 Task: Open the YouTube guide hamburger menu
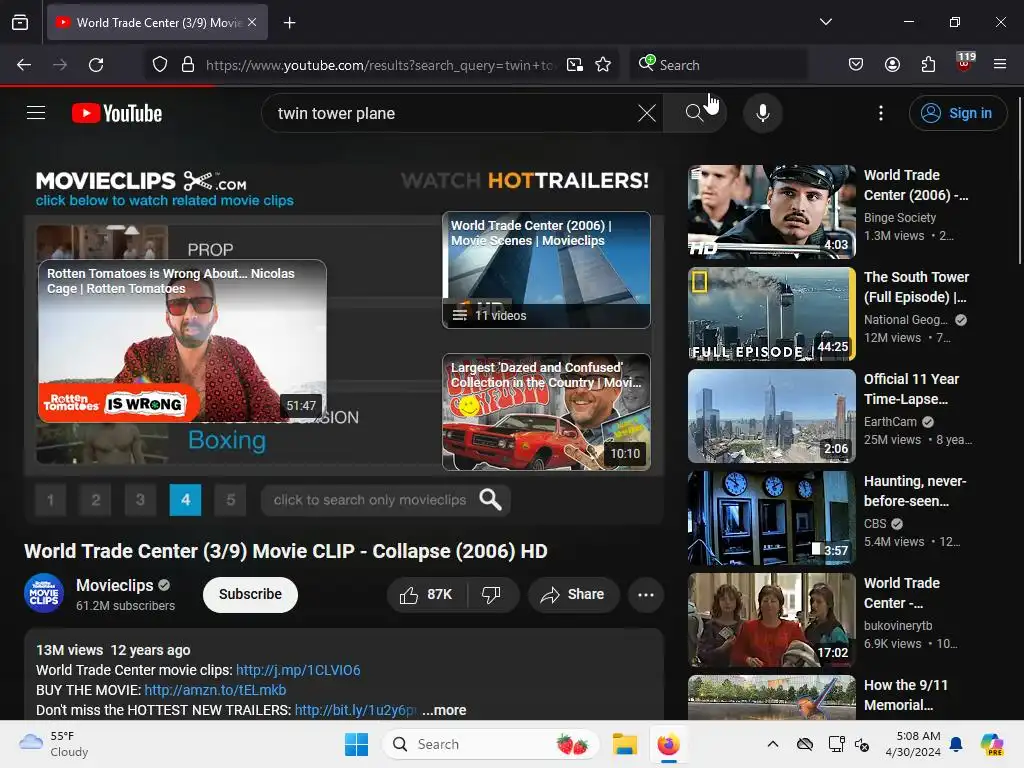coord(36,113)
